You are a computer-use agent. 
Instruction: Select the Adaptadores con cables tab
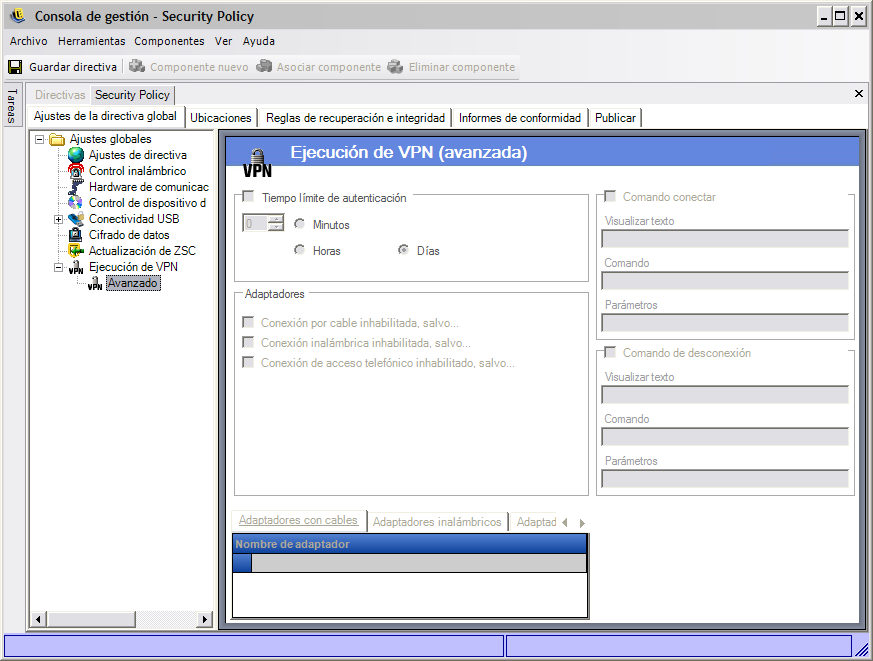(x=298, y=520)
